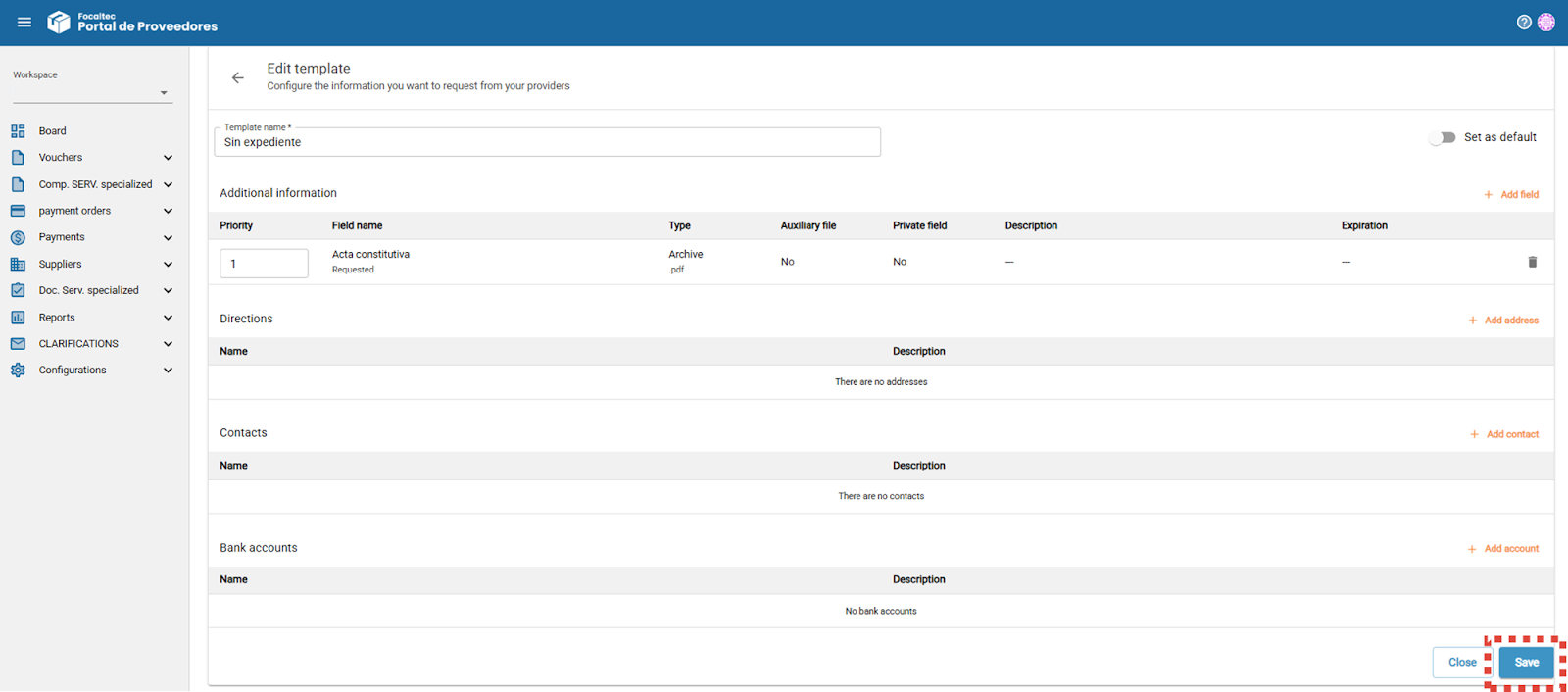Click the Suppliers building icon
This screenshot has height=692, width=1568.
click(x=18, y=264)
